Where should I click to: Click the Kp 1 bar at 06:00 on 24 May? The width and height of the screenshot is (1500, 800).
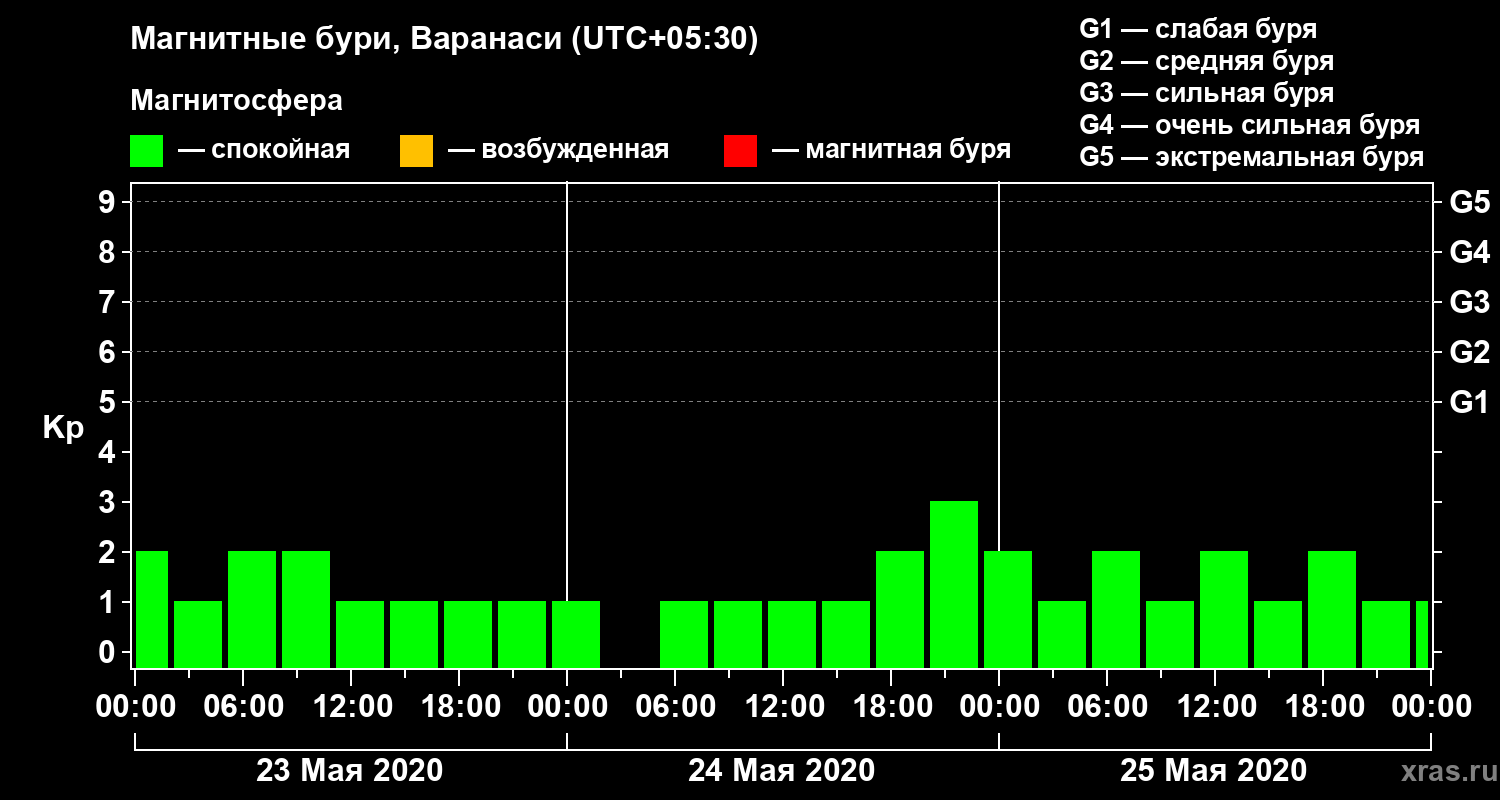[684, 634]
